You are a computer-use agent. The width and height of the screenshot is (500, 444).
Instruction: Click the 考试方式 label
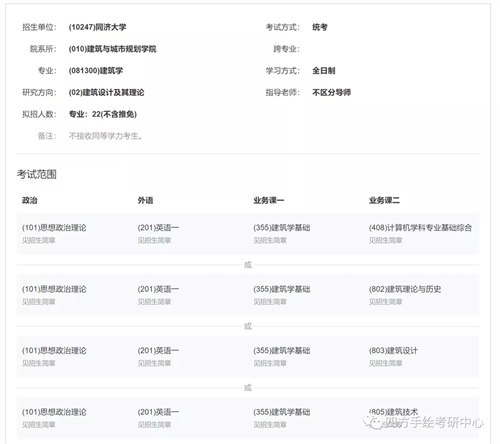[283, 27]
